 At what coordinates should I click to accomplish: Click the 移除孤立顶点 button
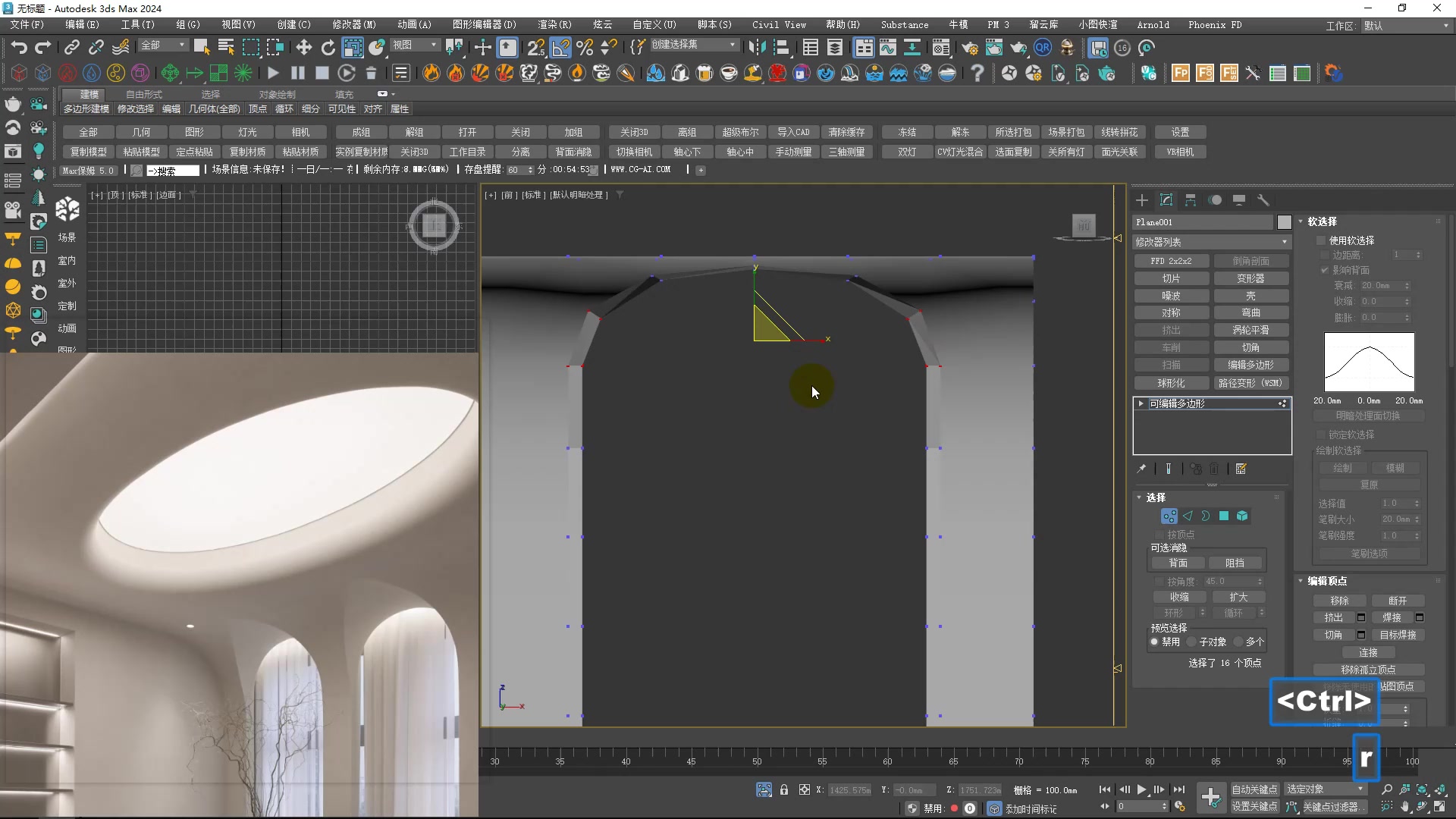(x=1368, y=670)
